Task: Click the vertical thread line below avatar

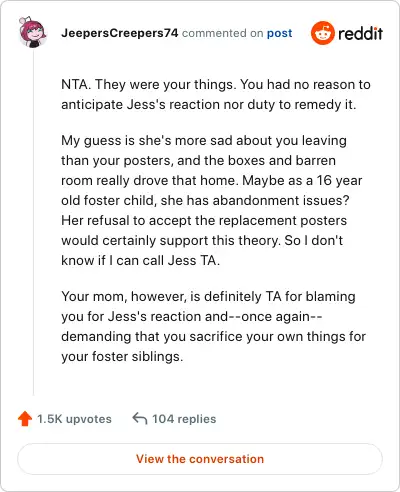Action: [33, 222]
